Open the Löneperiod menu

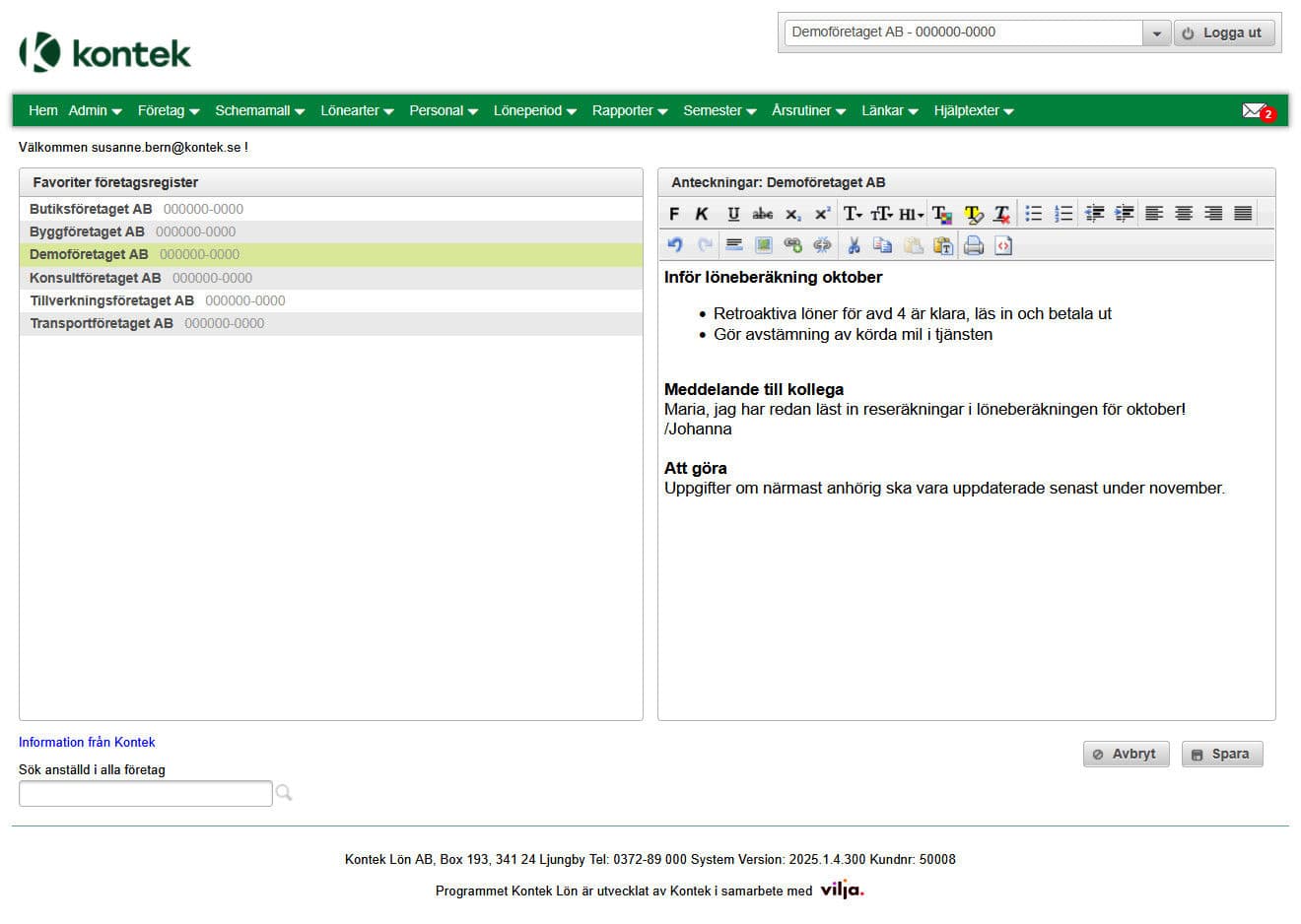tap(535, 110)
